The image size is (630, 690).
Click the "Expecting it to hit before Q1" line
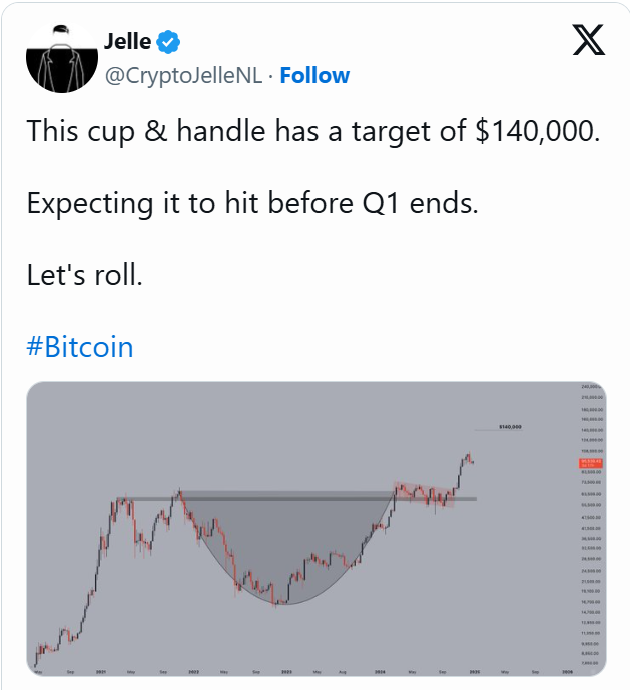coord(253,203)
